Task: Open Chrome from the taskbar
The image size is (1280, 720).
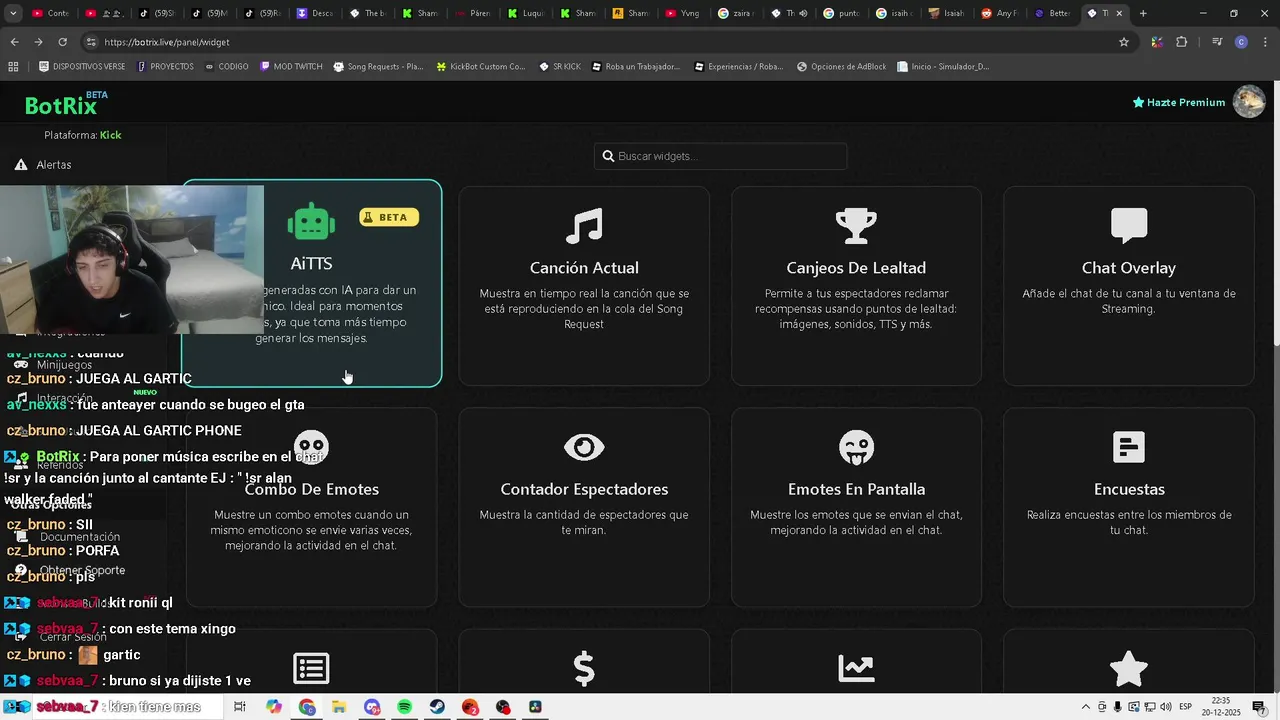Action: click(x=306, y=707)
